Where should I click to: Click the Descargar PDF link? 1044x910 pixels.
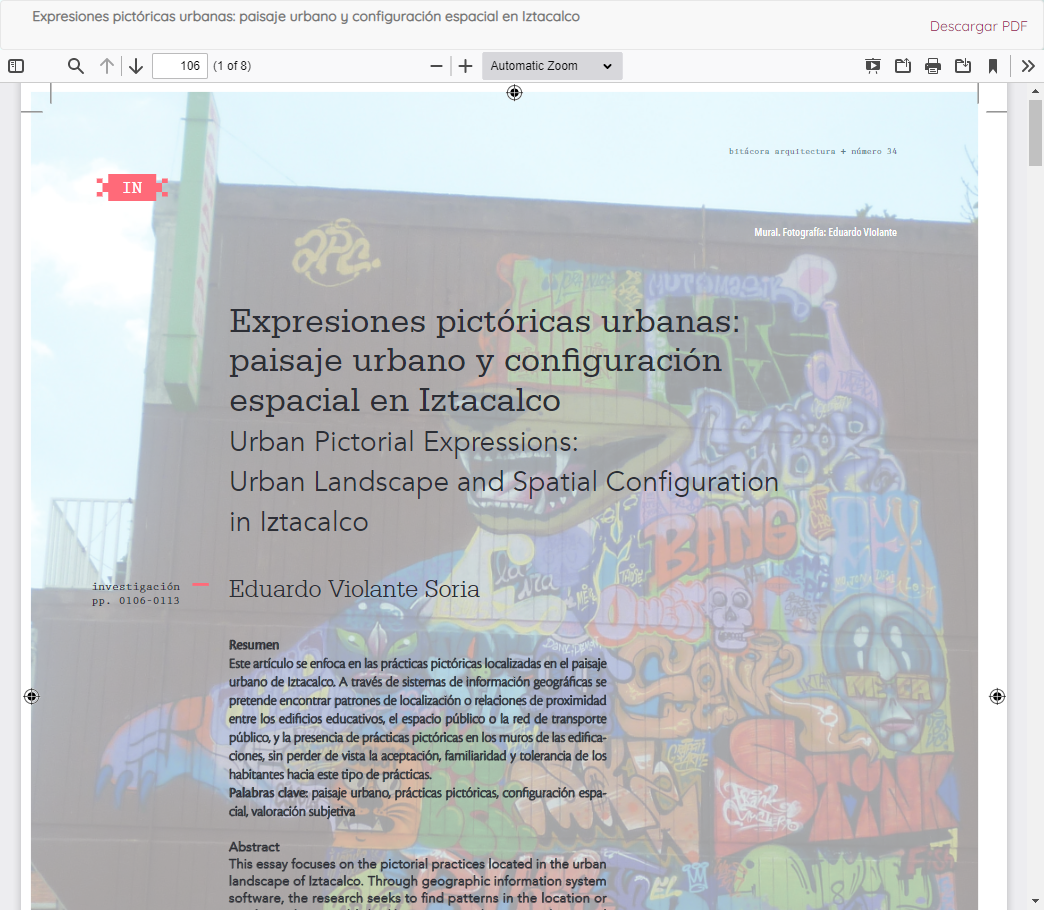pos(978,26)
